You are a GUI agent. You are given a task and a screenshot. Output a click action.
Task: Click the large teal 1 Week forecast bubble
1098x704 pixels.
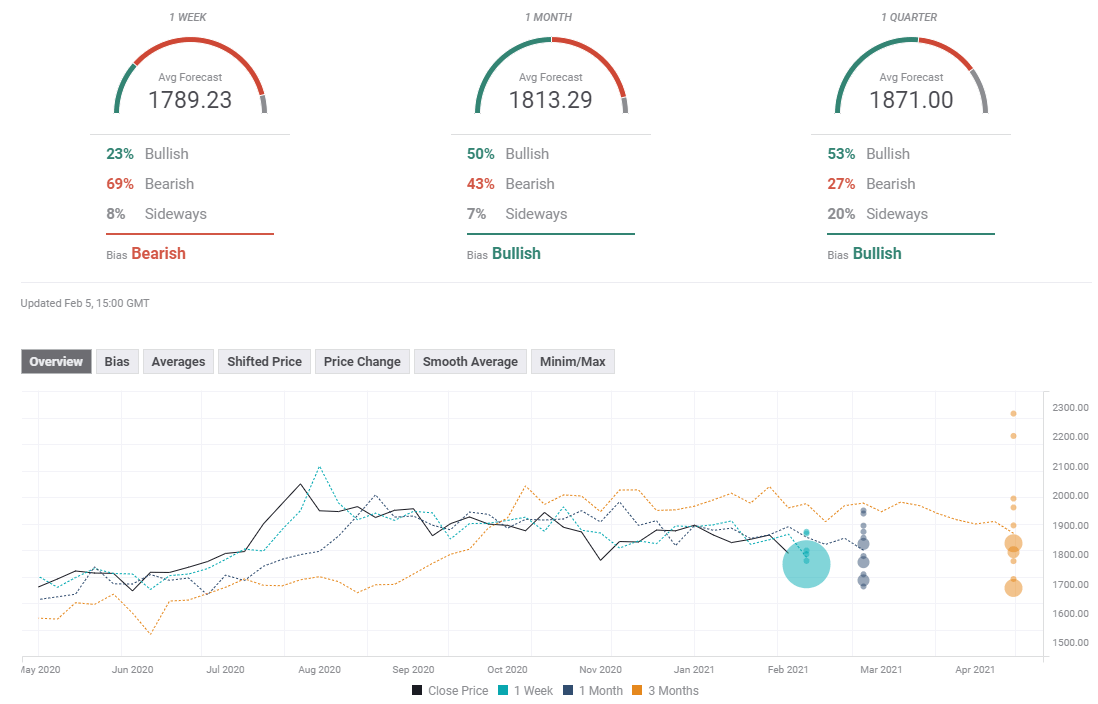pos(806,565)
